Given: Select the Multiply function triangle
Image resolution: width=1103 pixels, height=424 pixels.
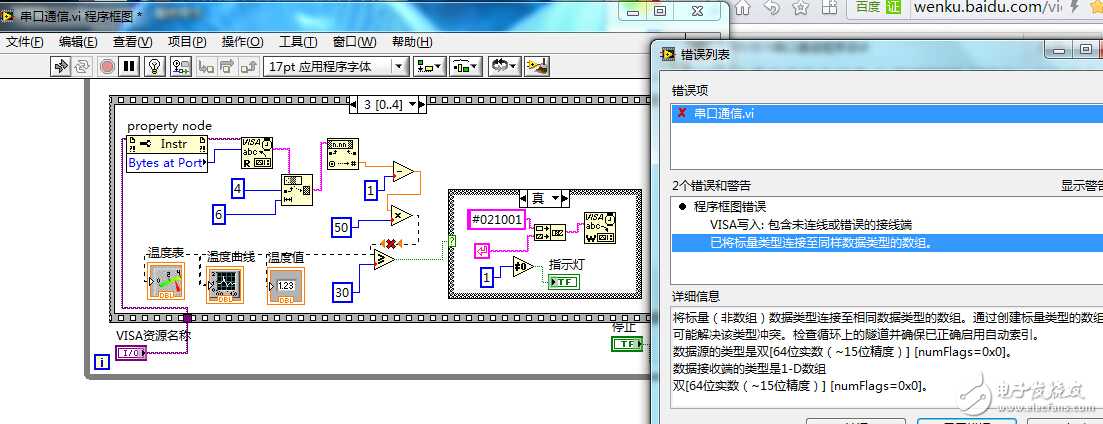Looking at the screenshot, I should point(402,215).
